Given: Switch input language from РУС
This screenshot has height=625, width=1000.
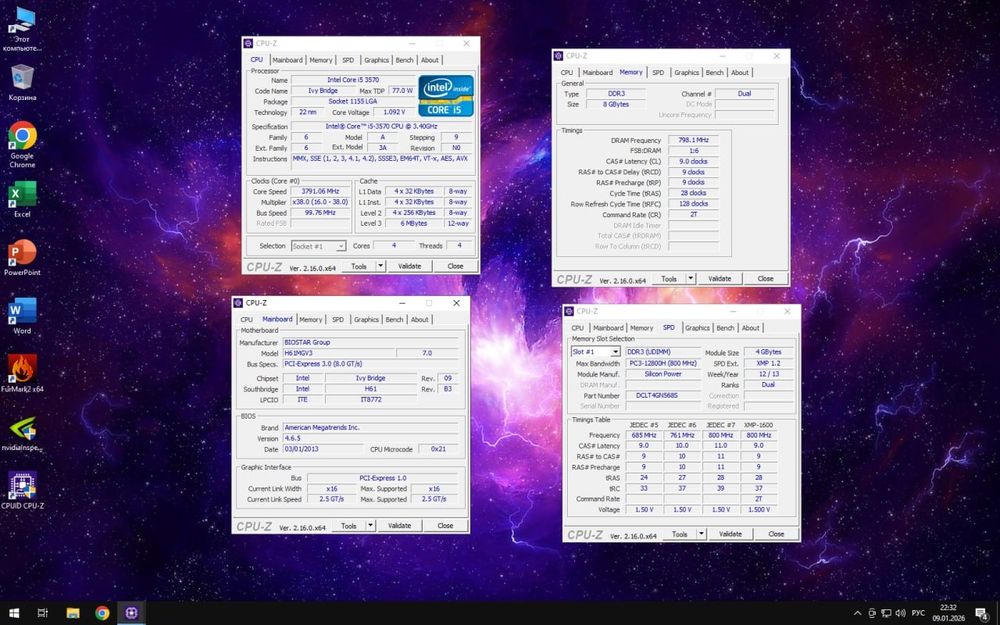Looking at the screenshot, I should pyautogui.click(x=918, y=614).
